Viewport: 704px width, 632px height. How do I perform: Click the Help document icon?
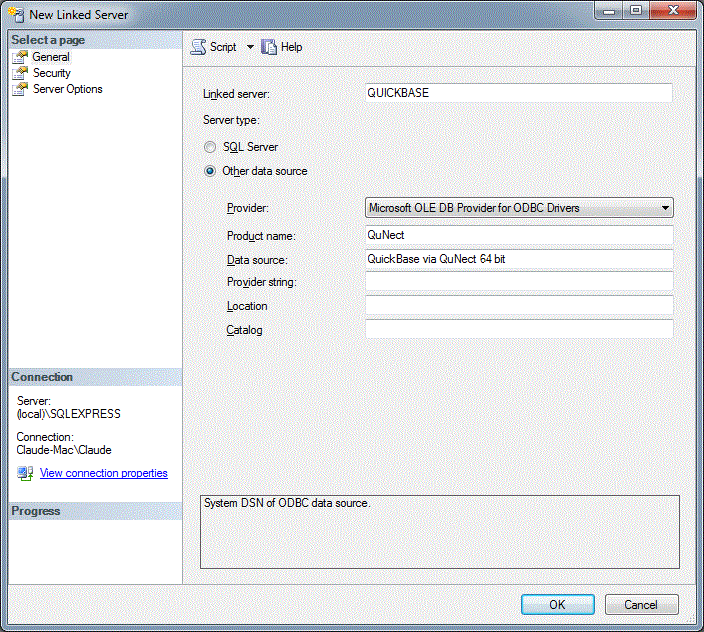(x=269, y=47)
